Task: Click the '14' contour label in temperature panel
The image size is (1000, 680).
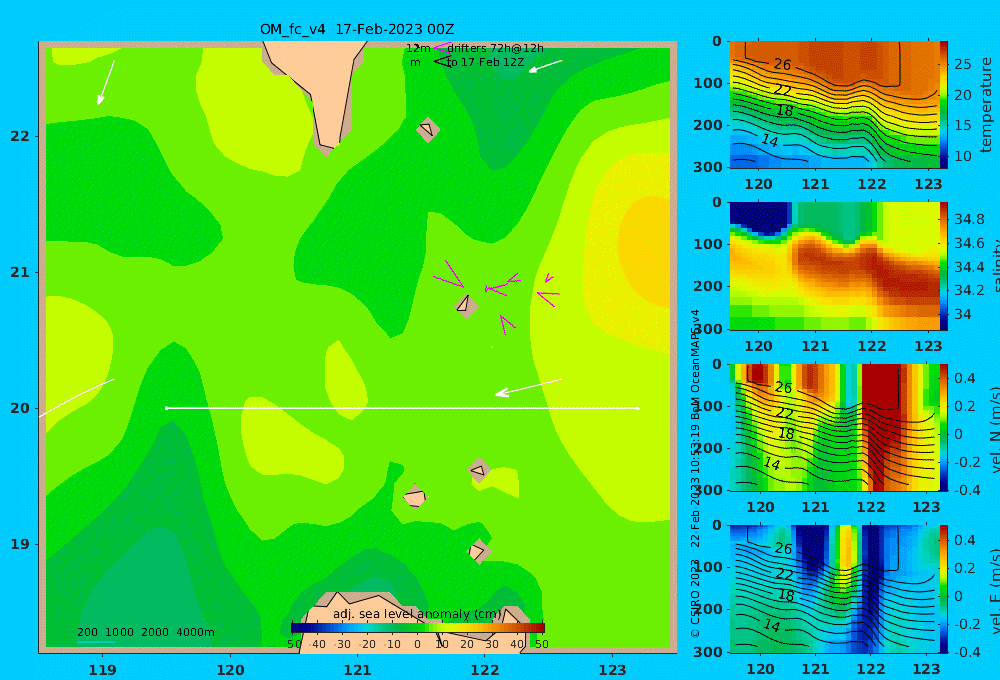Action: coord(770,140)
